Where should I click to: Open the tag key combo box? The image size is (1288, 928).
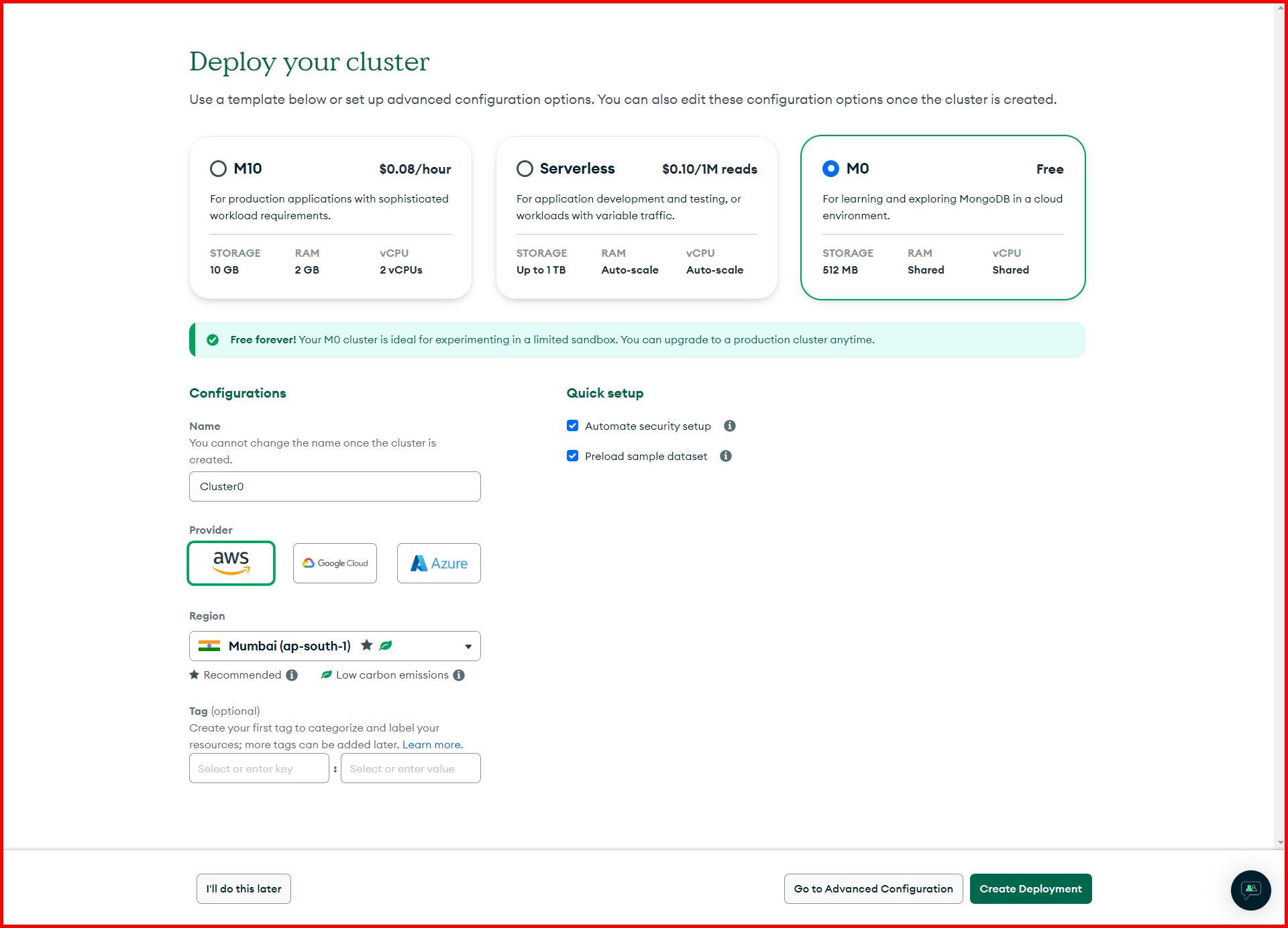(259, 768)
